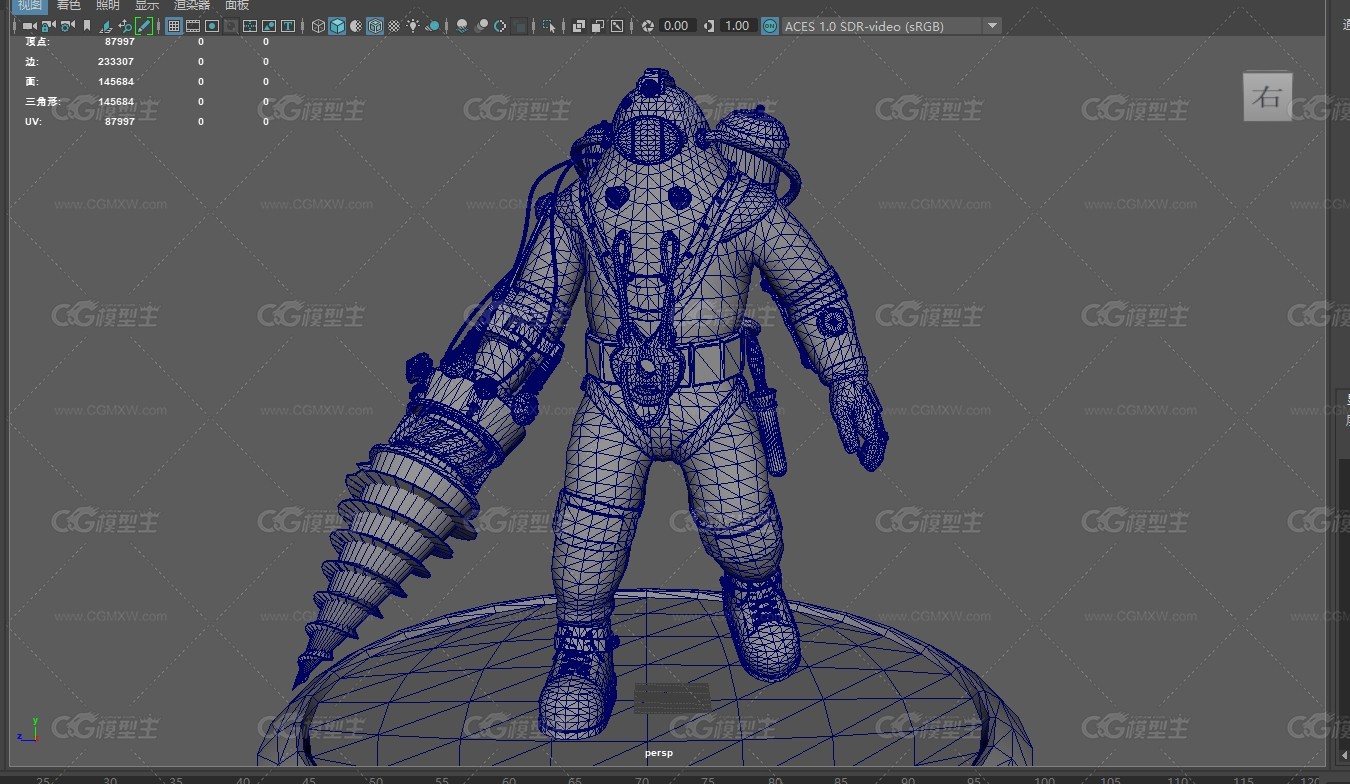The image size is (1350, 784).
Task: Open the ACES 1.0 SDR-video dropdown
Action: click(x=891, y=26)
